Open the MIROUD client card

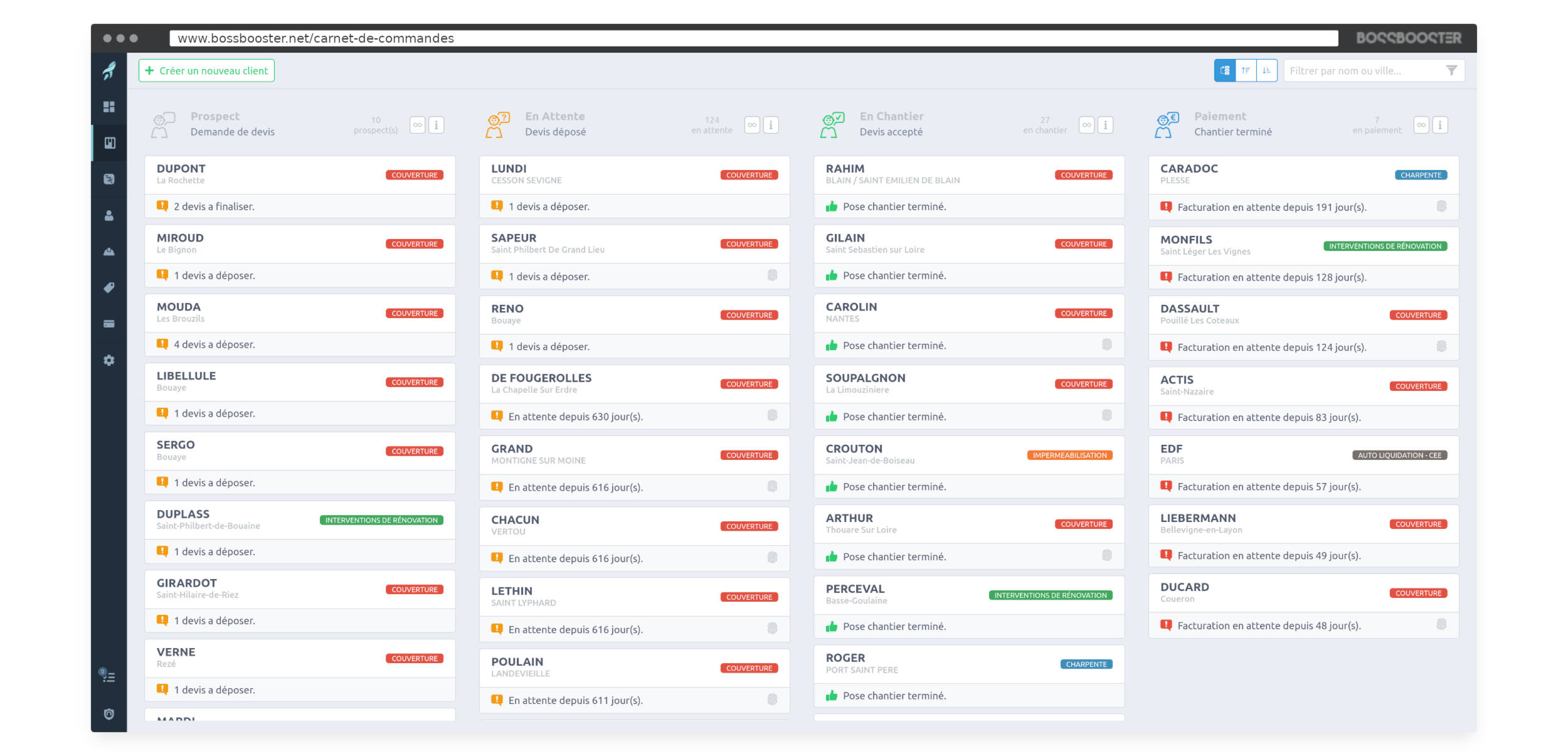click(x=300, y=256)
